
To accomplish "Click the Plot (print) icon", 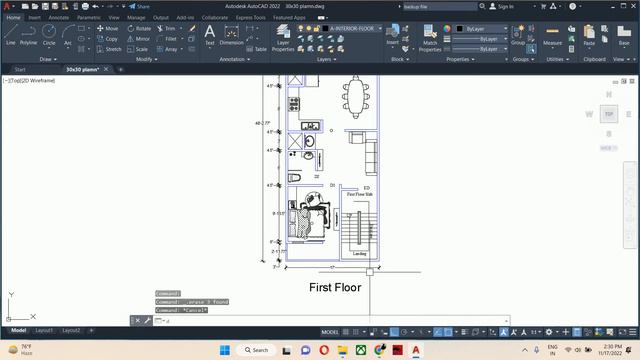I will [85, 7].
